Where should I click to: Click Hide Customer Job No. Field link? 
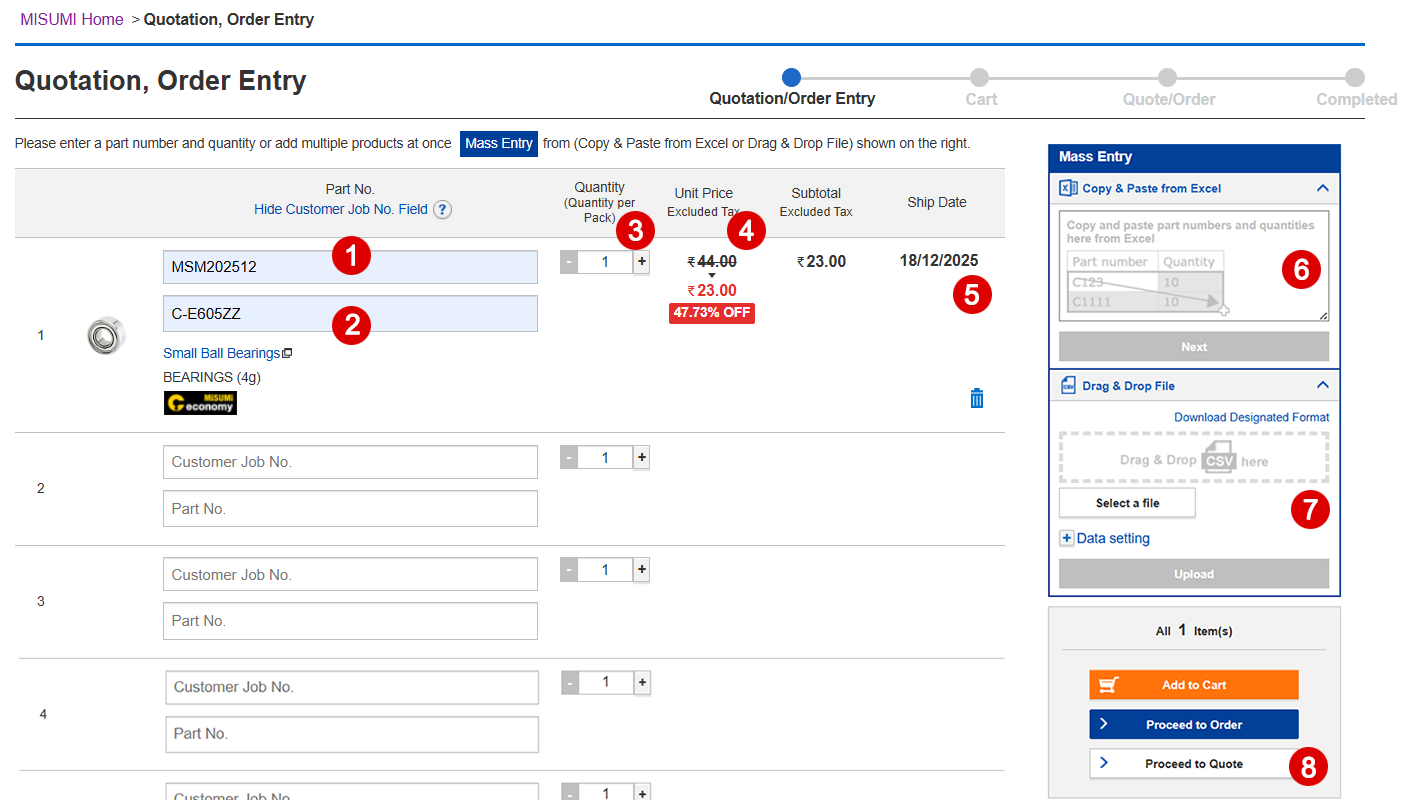340,210
